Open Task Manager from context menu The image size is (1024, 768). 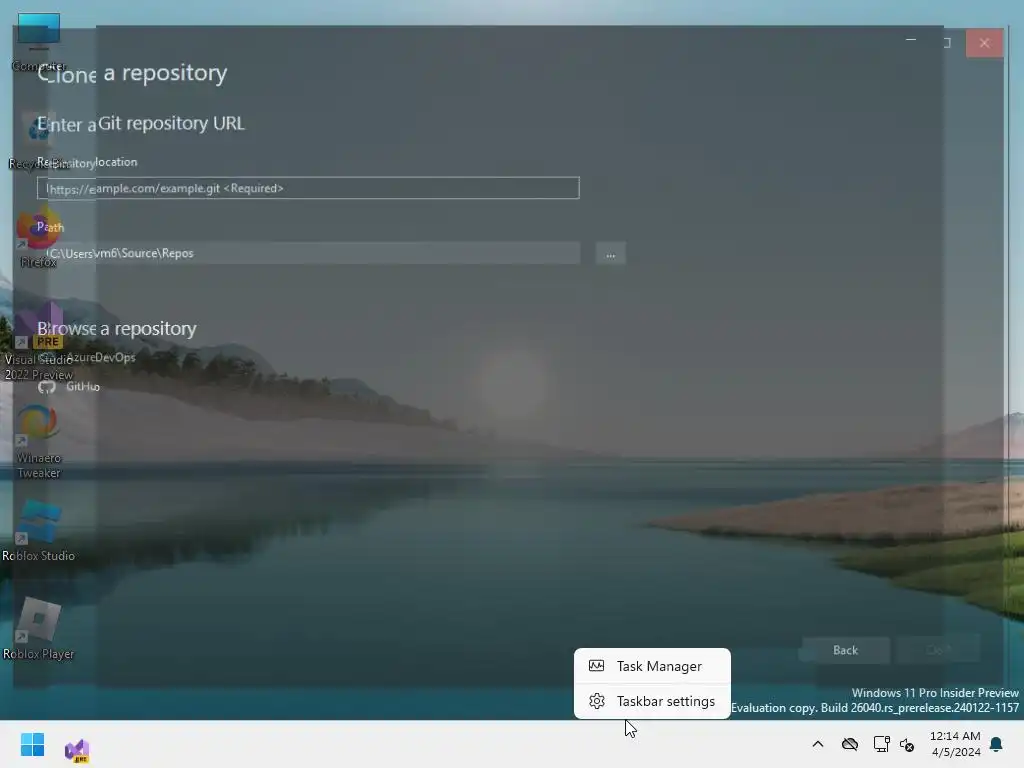point(652,666)
